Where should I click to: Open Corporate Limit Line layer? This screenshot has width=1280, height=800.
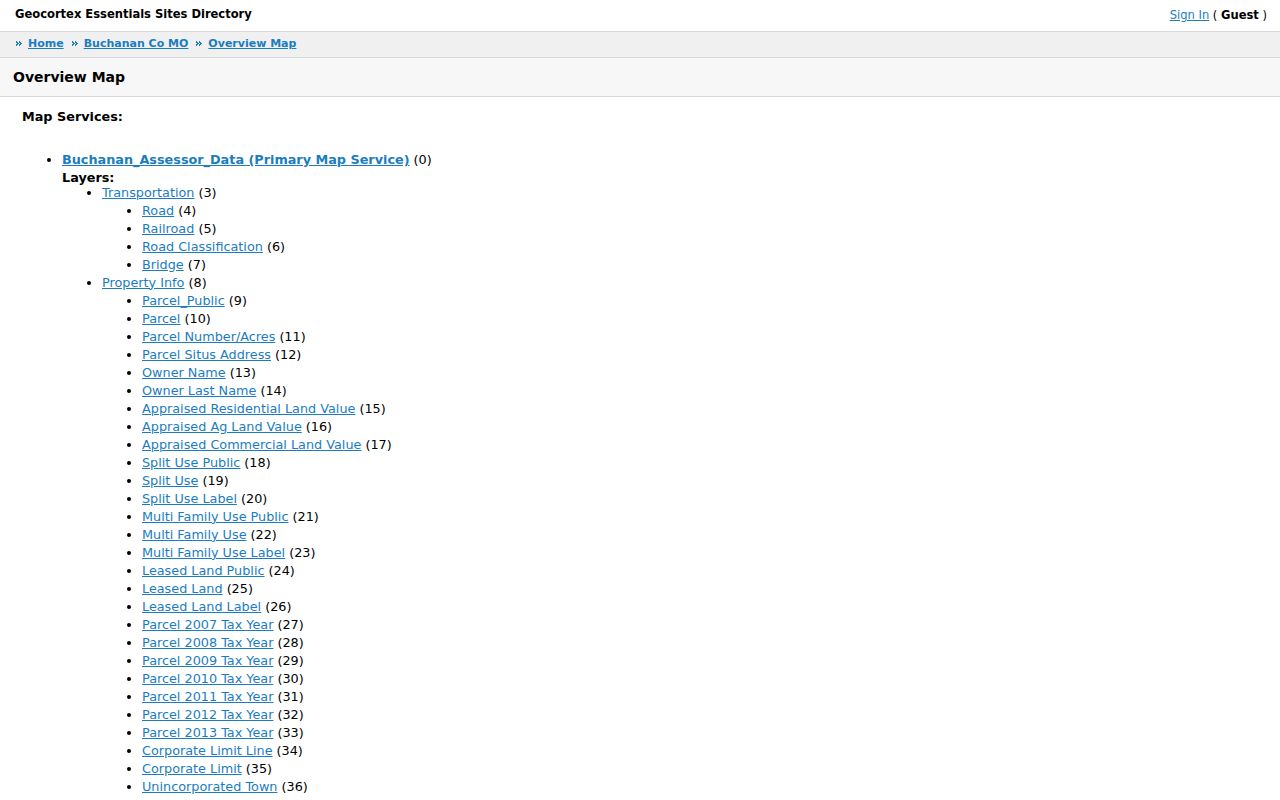pos(207,751)
